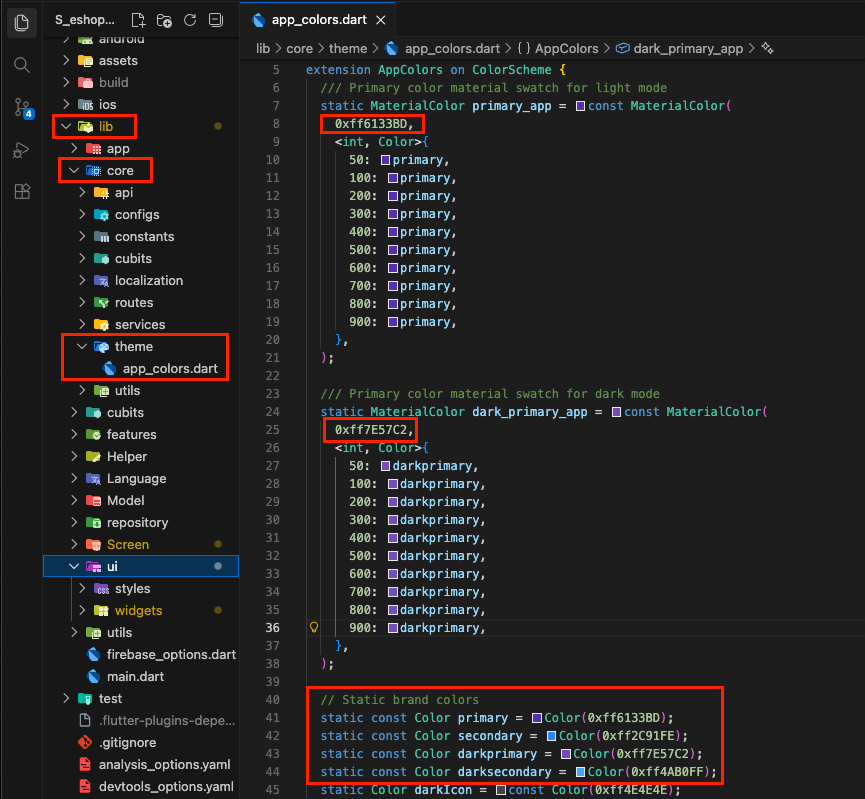Open the Search view in activity bar
865x799 pixels.
tap(22, 64)
